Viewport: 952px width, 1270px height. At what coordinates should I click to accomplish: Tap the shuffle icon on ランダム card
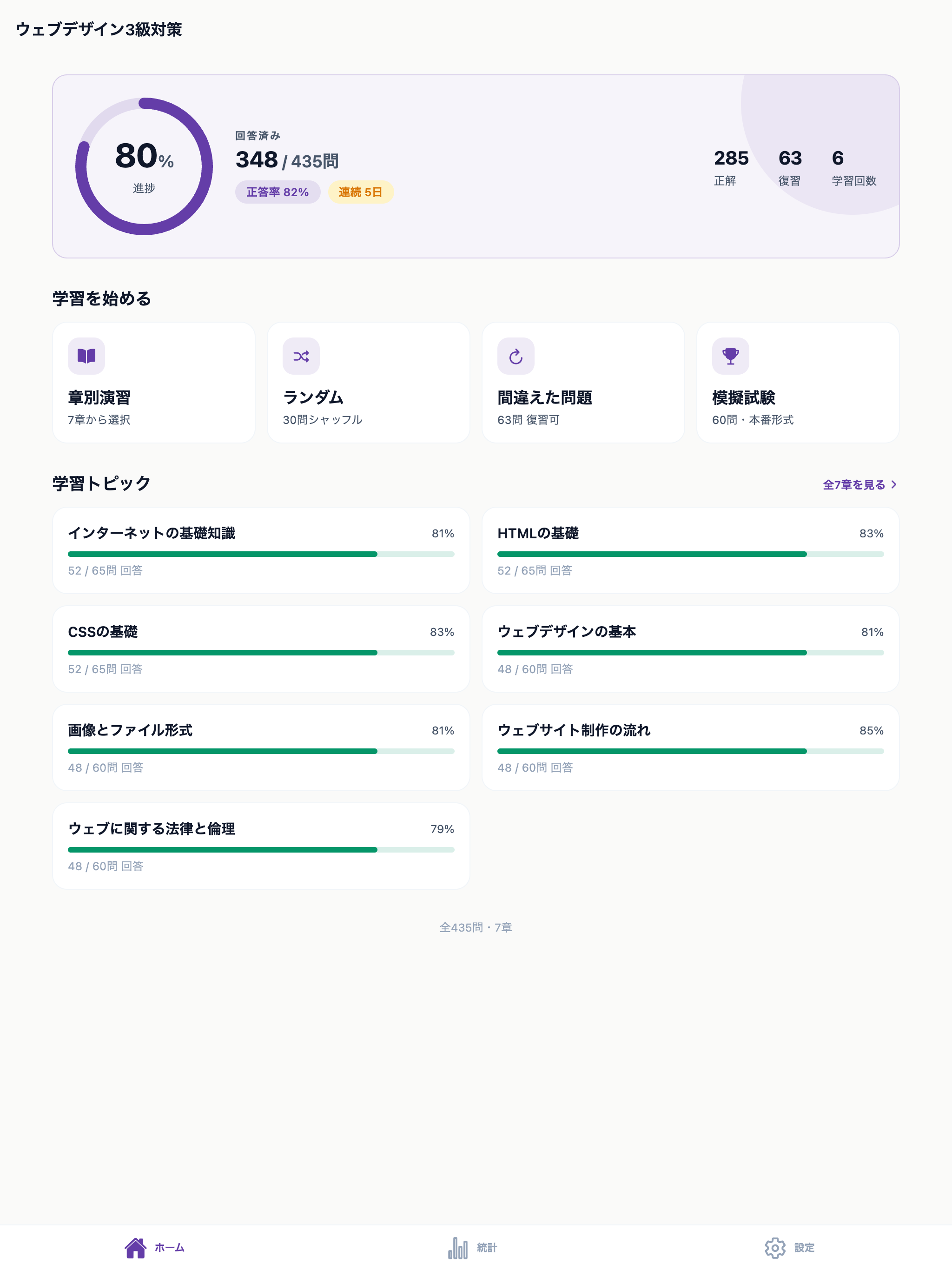click(x=301, y=356)
